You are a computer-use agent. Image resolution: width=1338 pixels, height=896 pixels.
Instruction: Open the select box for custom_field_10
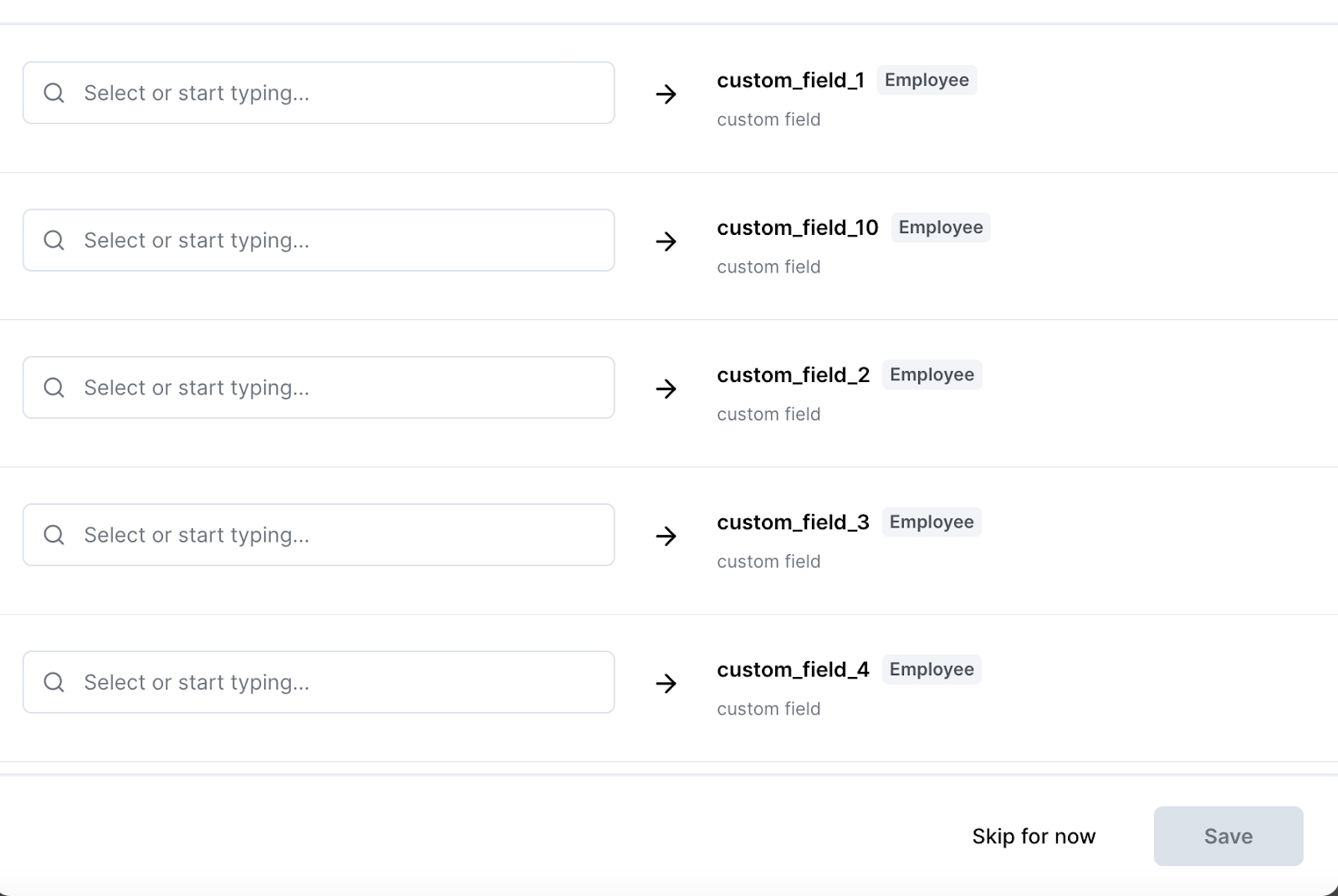(334, 241)
